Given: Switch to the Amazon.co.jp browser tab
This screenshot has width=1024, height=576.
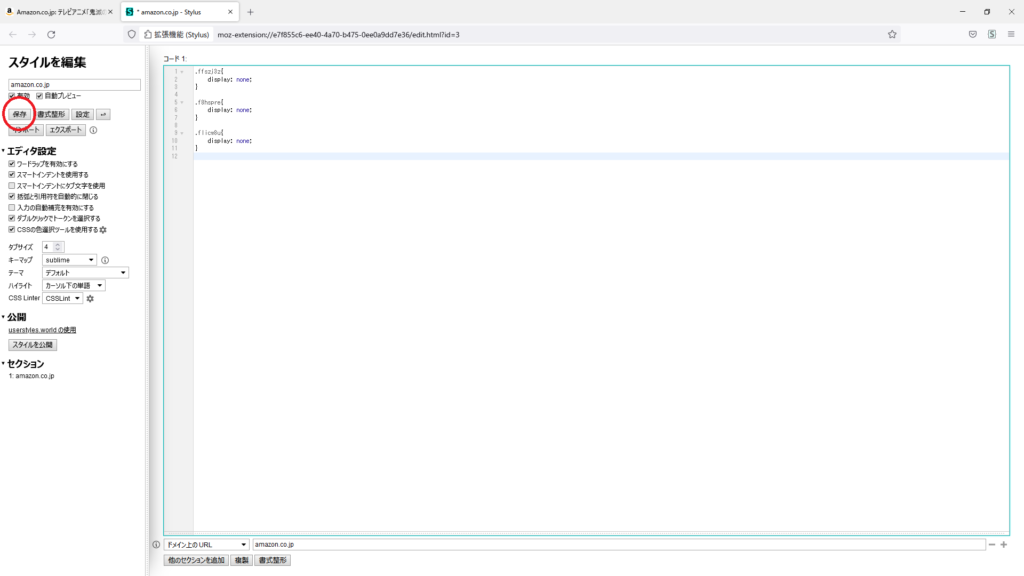Looking at the screenshot, I should [58, 11].
